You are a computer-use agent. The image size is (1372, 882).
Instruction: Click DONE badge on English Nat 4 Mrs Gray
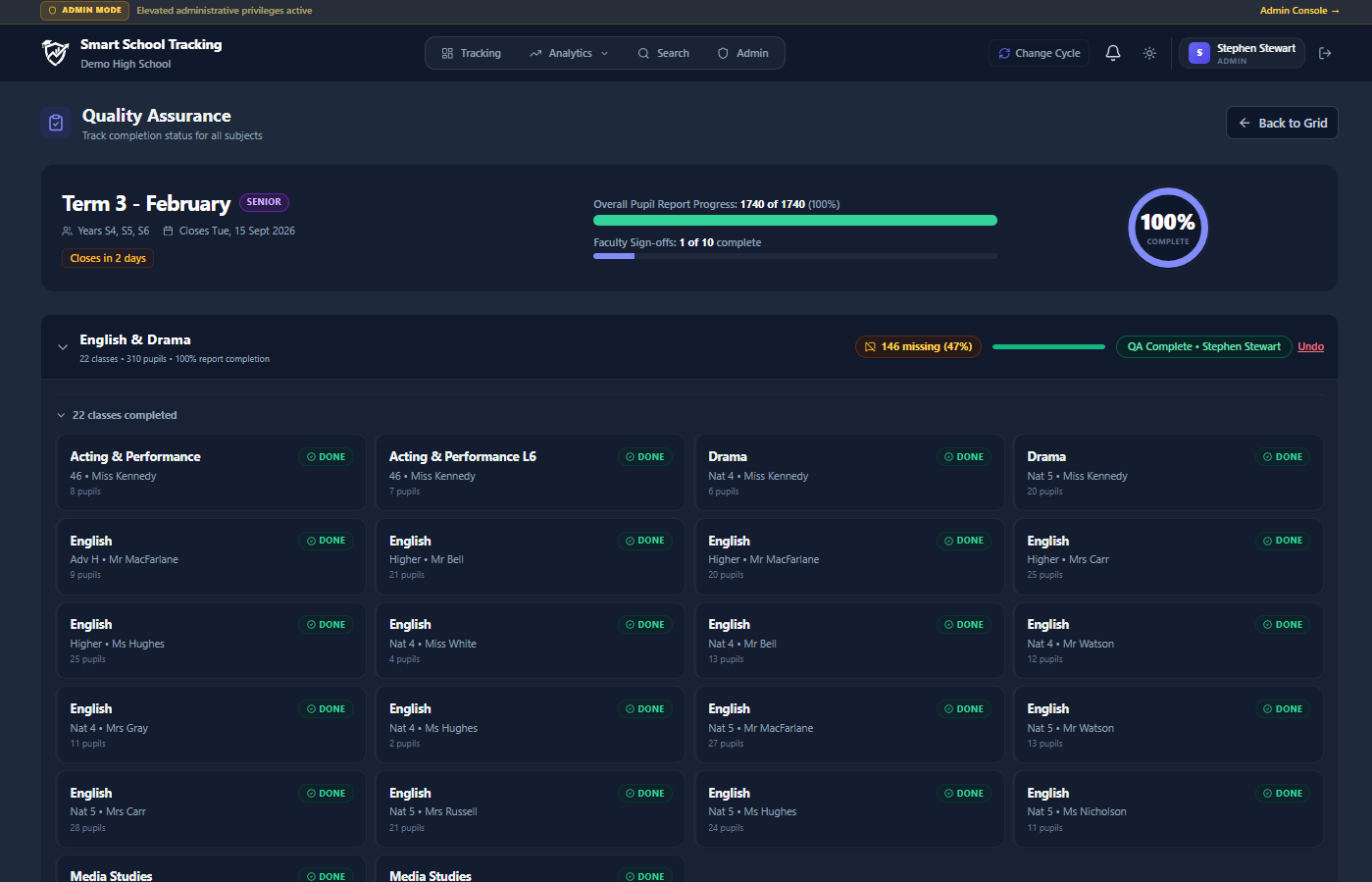tap(327, 709)
